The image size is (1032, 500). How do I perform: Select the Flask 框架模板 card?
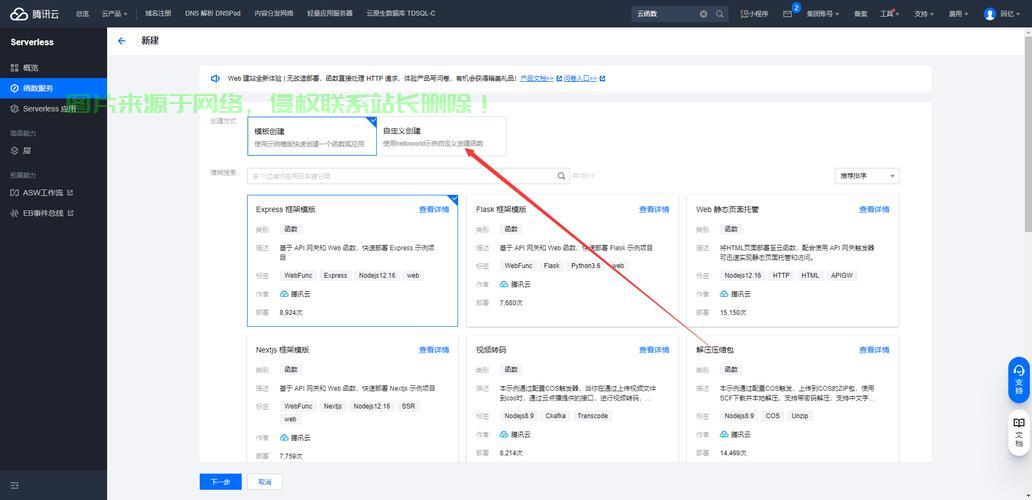[x=572, y=261]
